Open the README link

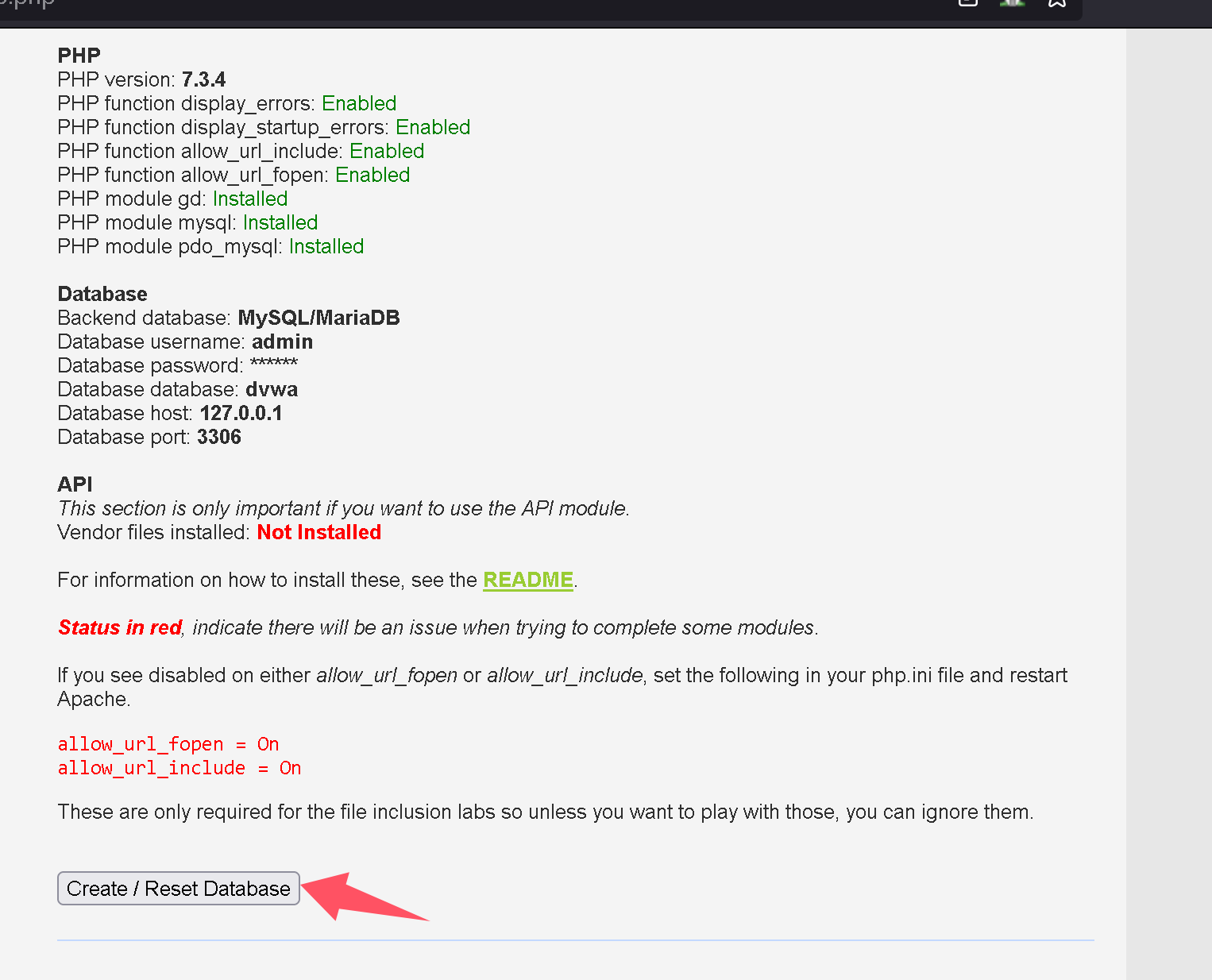pos(528,580)
